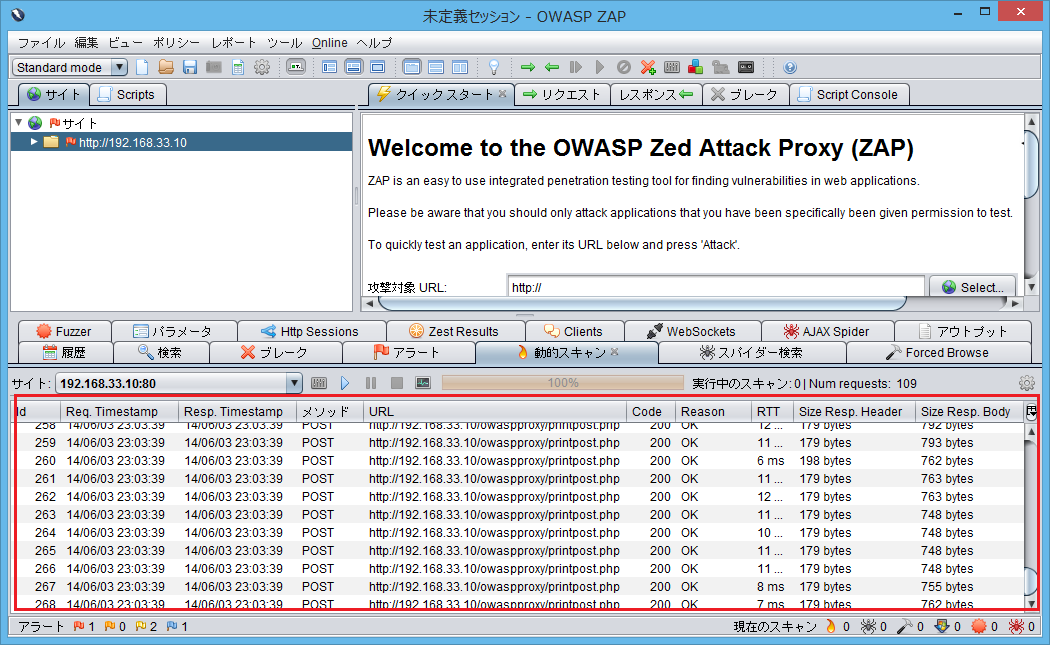Image resolution: width=1050 pixels, height=645 pixels.
Task: Switch to the Scripts tab
Action: (x=127, y=94)
